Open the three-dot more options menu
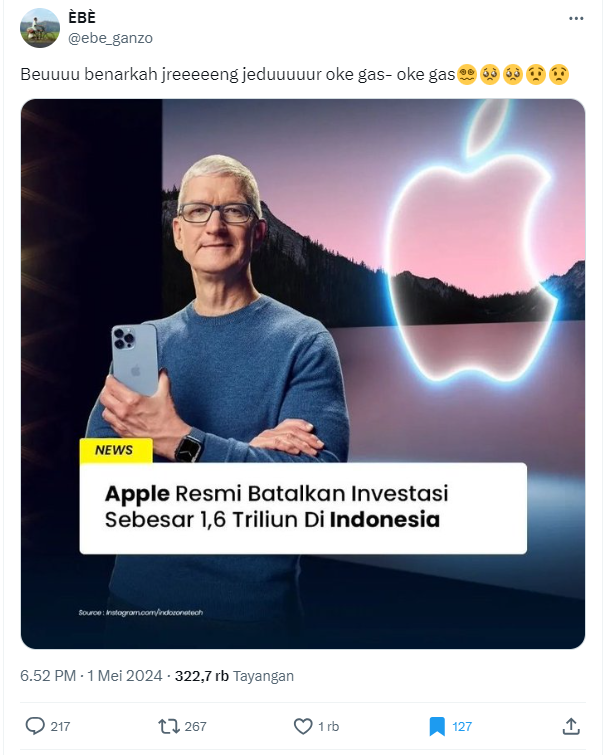This screenshot has width=603, height=755. click(x=576, y=18)
